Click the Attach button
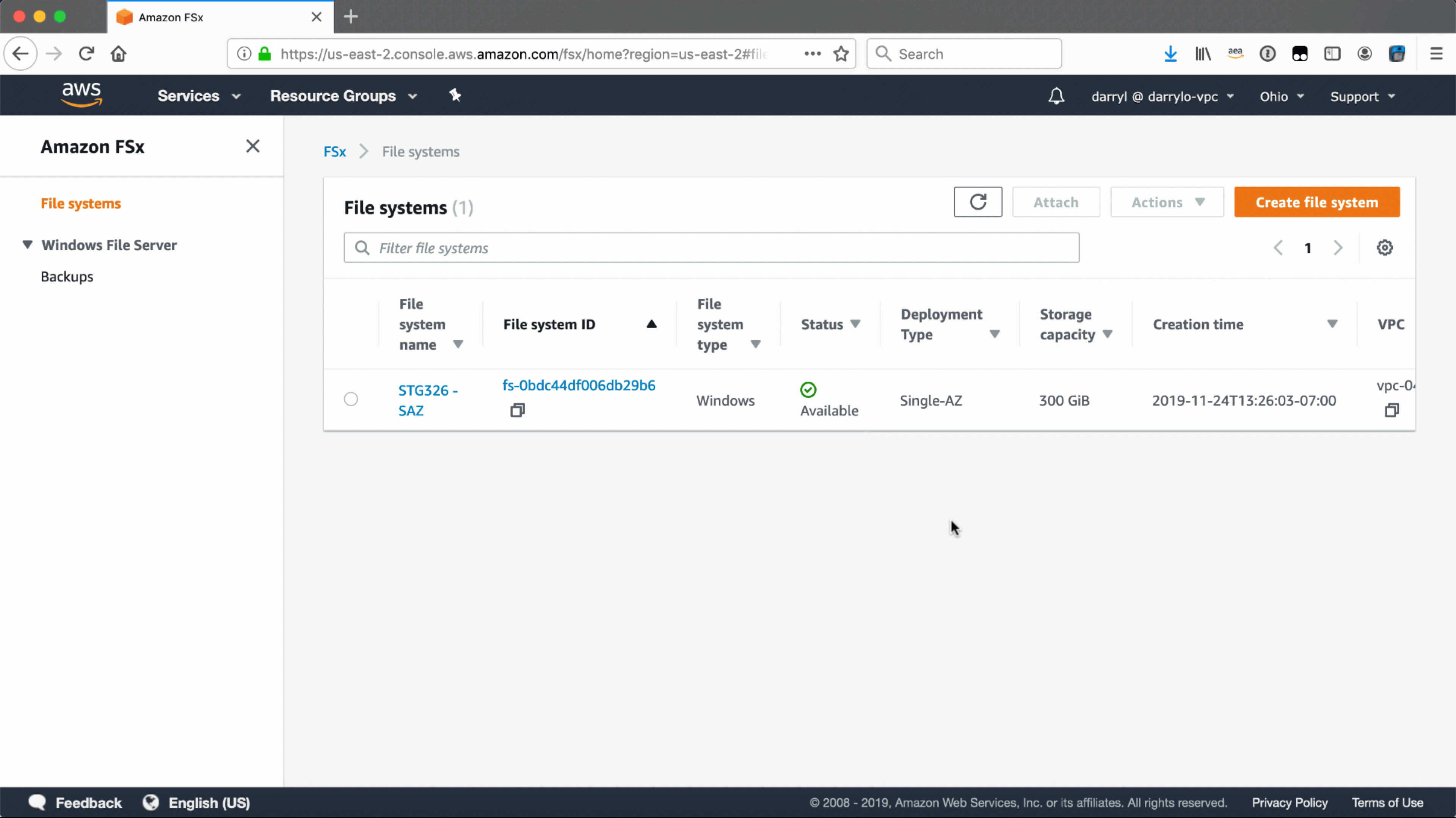This screenshot has width=1456, height=818. tap(1056, 202)
